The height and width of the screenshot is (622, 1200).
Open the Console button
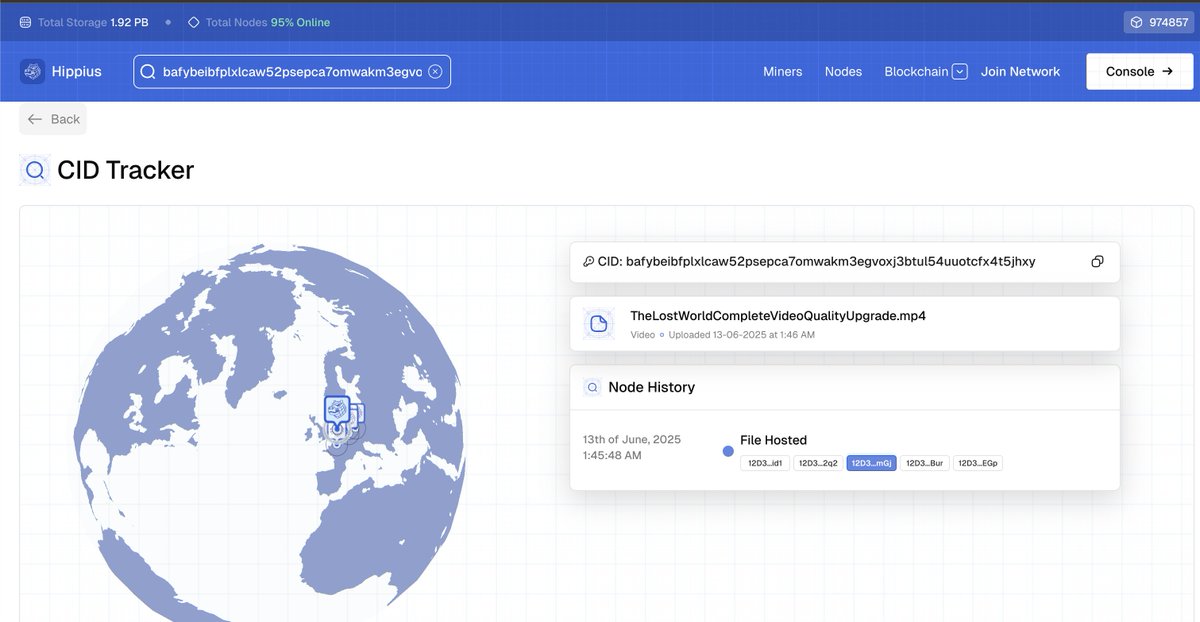(1139, 72)
